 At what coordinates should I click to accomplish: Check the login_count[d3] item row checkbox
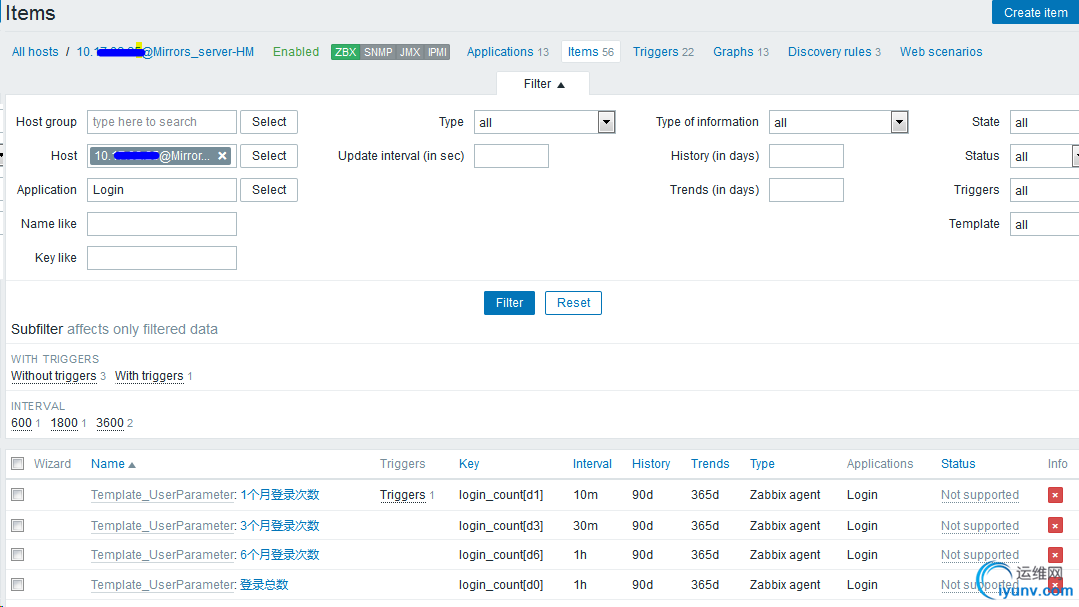18,526
